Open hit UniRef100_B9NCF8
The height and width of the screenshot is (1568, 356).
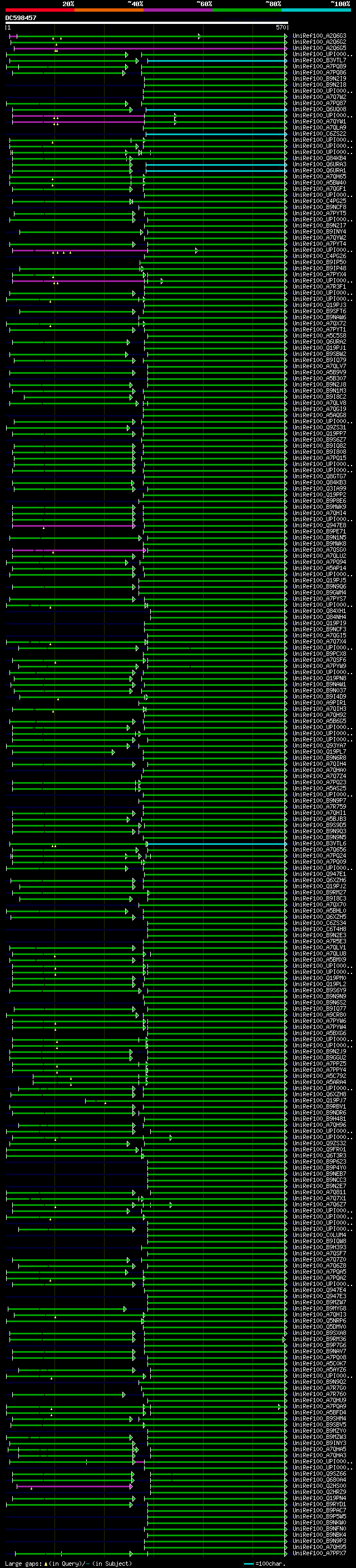pos(319,207)
